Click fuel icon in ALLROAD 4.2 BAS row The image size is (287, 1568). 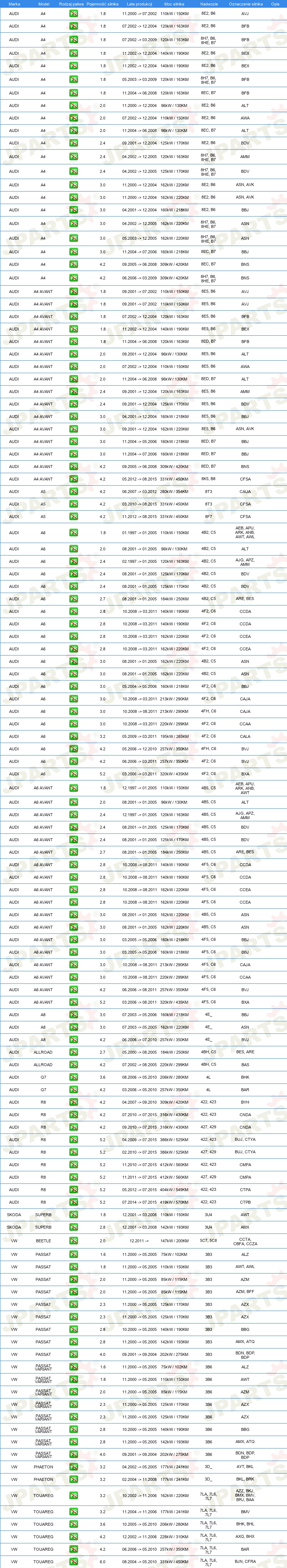click(73, 1065)
